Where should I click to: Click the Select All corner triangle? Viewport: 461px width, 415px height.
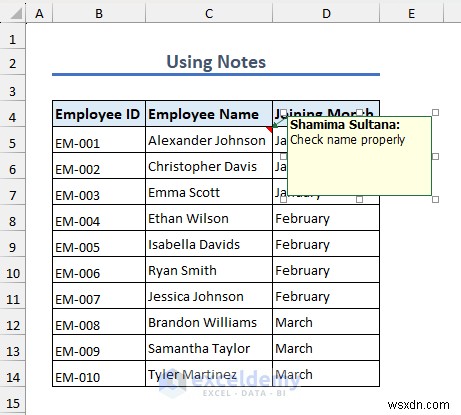click(x=16, y=14)
